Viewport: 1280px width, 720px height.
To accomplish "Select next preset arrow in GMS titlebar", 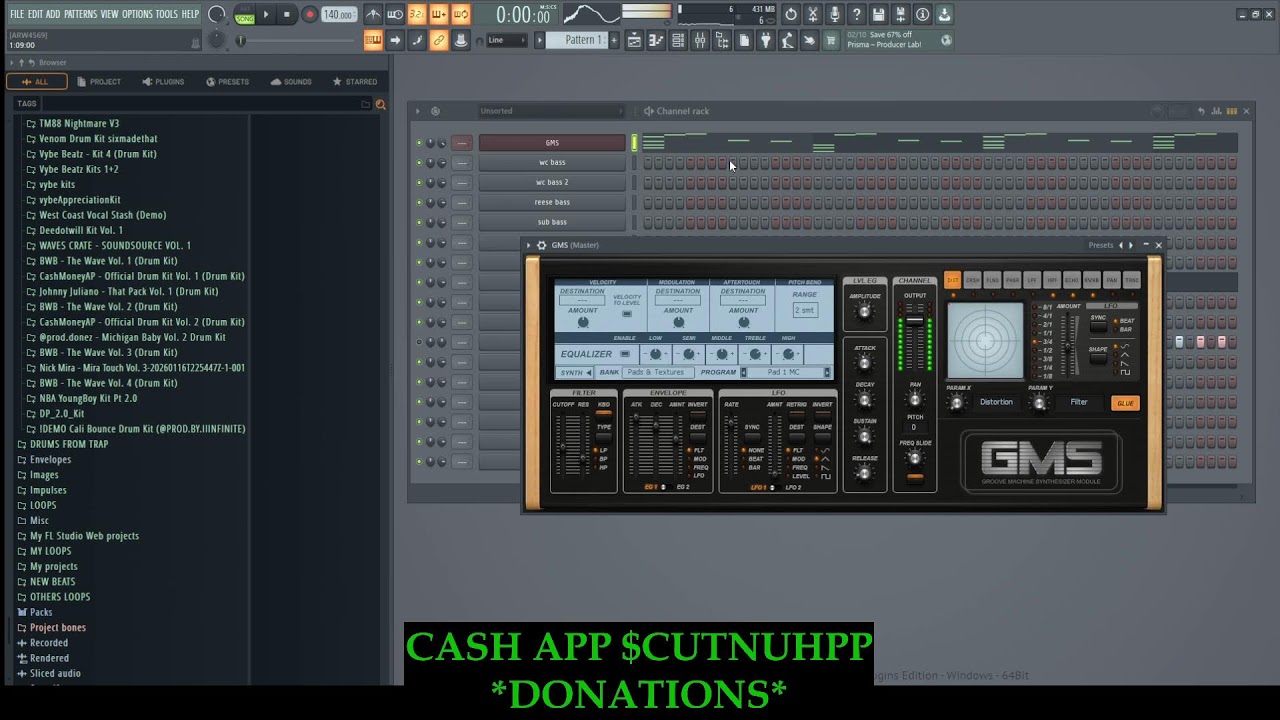I will pos(1131,245).
